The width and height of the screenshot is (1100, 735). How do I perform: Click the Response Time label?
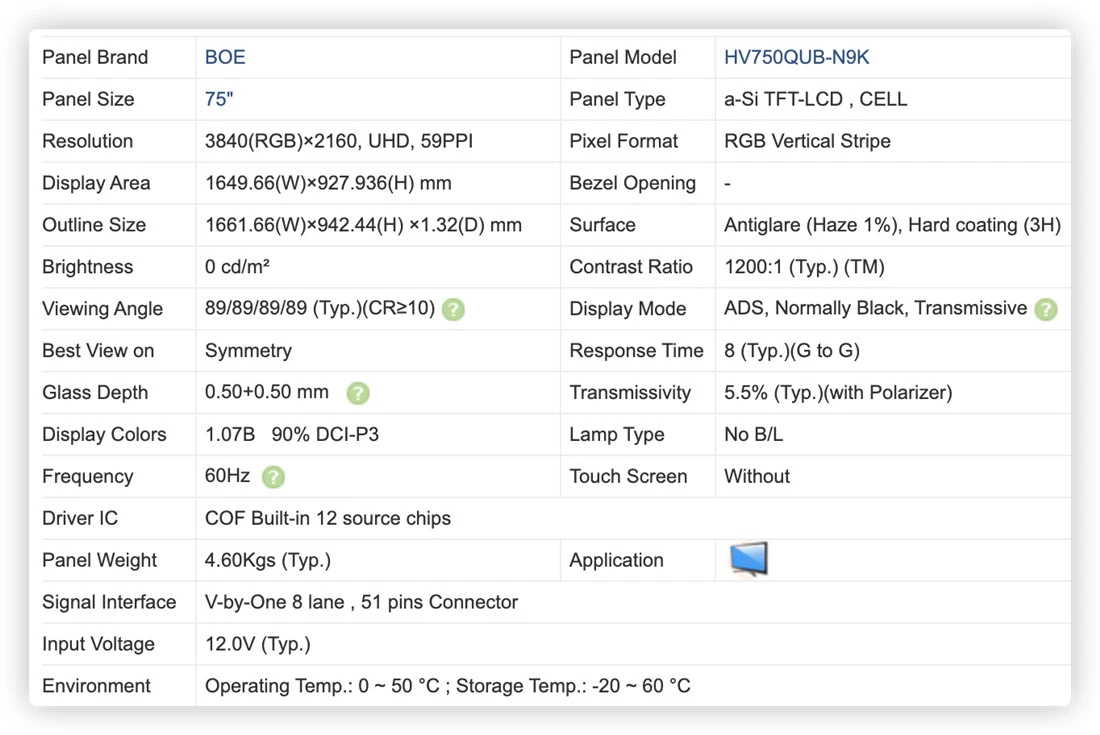point(636,351)
